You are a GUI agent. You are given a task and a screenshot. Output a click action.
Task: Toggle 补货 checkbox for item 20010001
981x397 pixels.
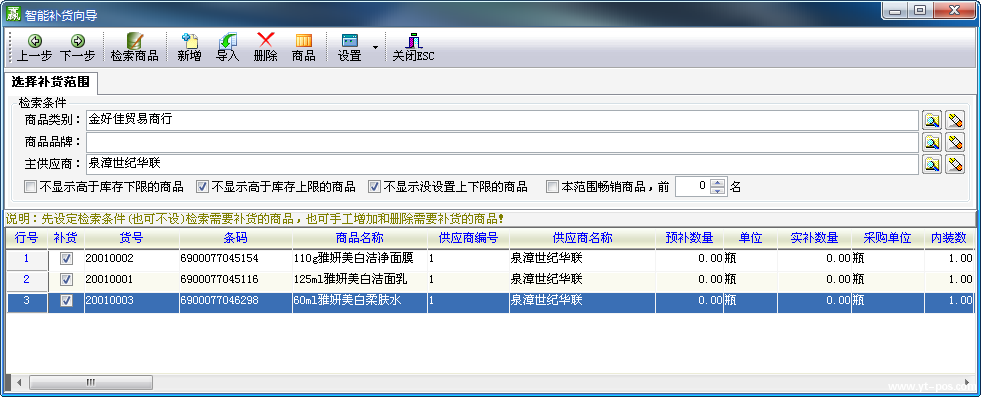66,279
